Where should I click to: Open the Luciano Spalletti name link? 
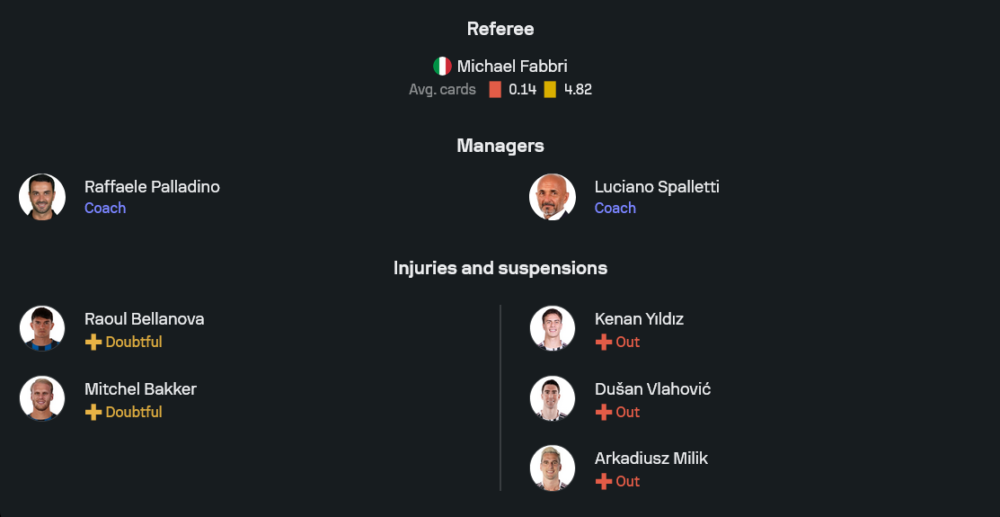[657, 187]
